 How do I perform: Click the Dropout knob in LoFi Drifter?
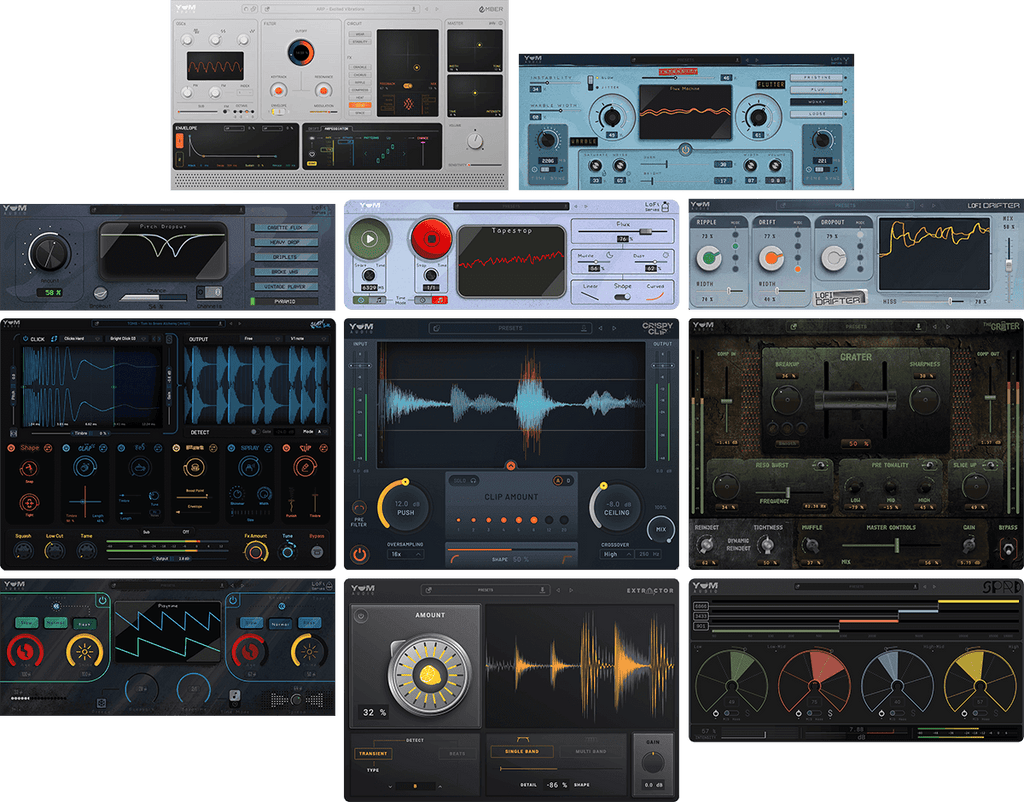tap(834, 258)
